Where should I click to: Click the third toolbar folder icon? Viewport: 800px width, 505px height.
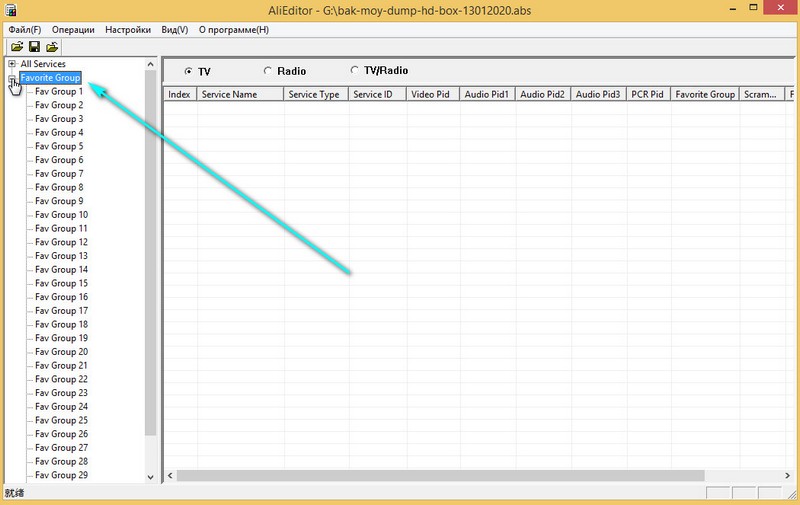click(x=52, y=47)
